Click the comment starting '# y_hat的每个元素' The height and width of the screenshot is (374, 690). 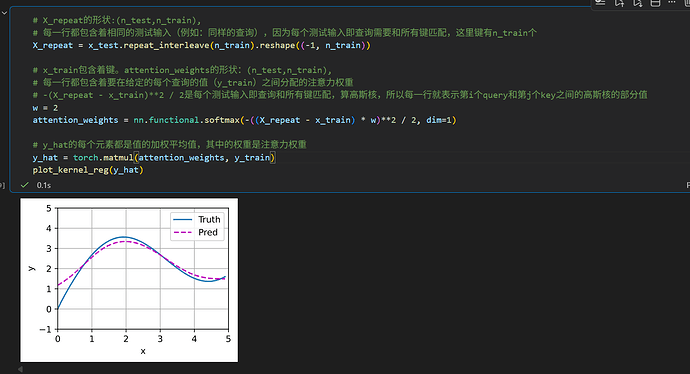tap(169, 145)
